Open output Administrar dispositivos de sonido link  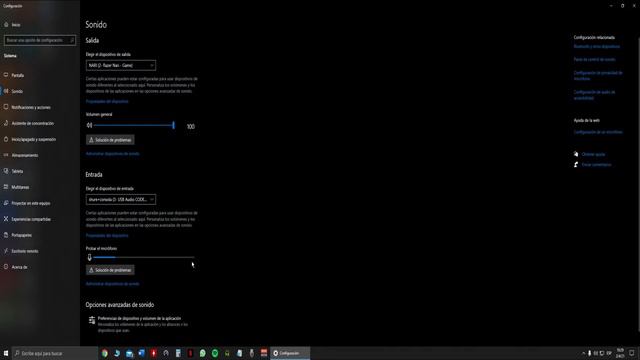112,154
